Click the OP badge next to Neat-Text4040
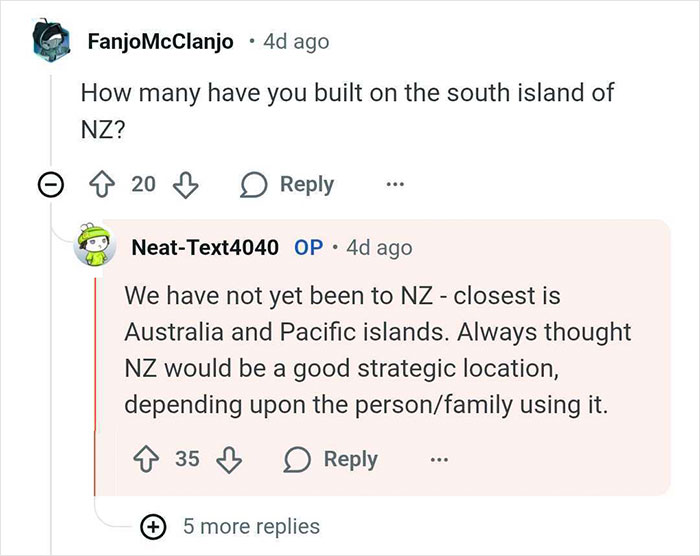 (308, 247)
